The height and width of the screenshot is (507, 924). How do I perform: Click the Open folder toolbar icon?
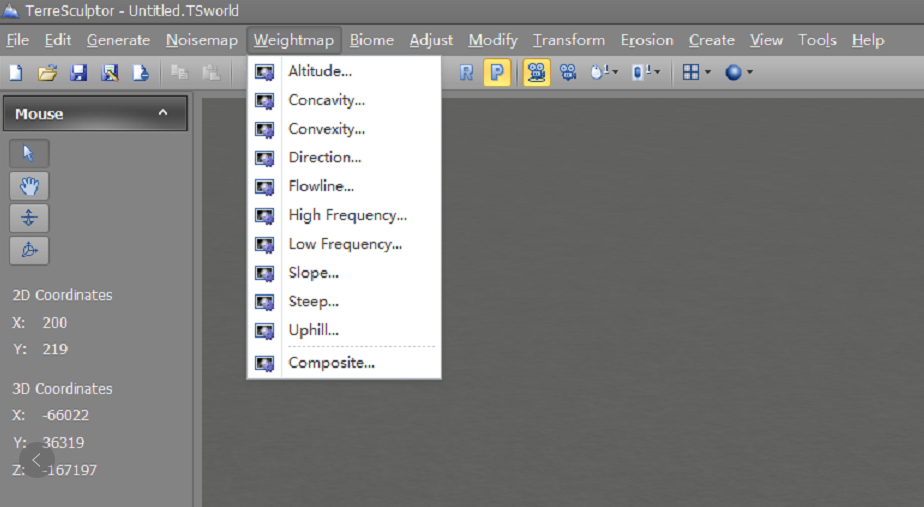(48, 73)
